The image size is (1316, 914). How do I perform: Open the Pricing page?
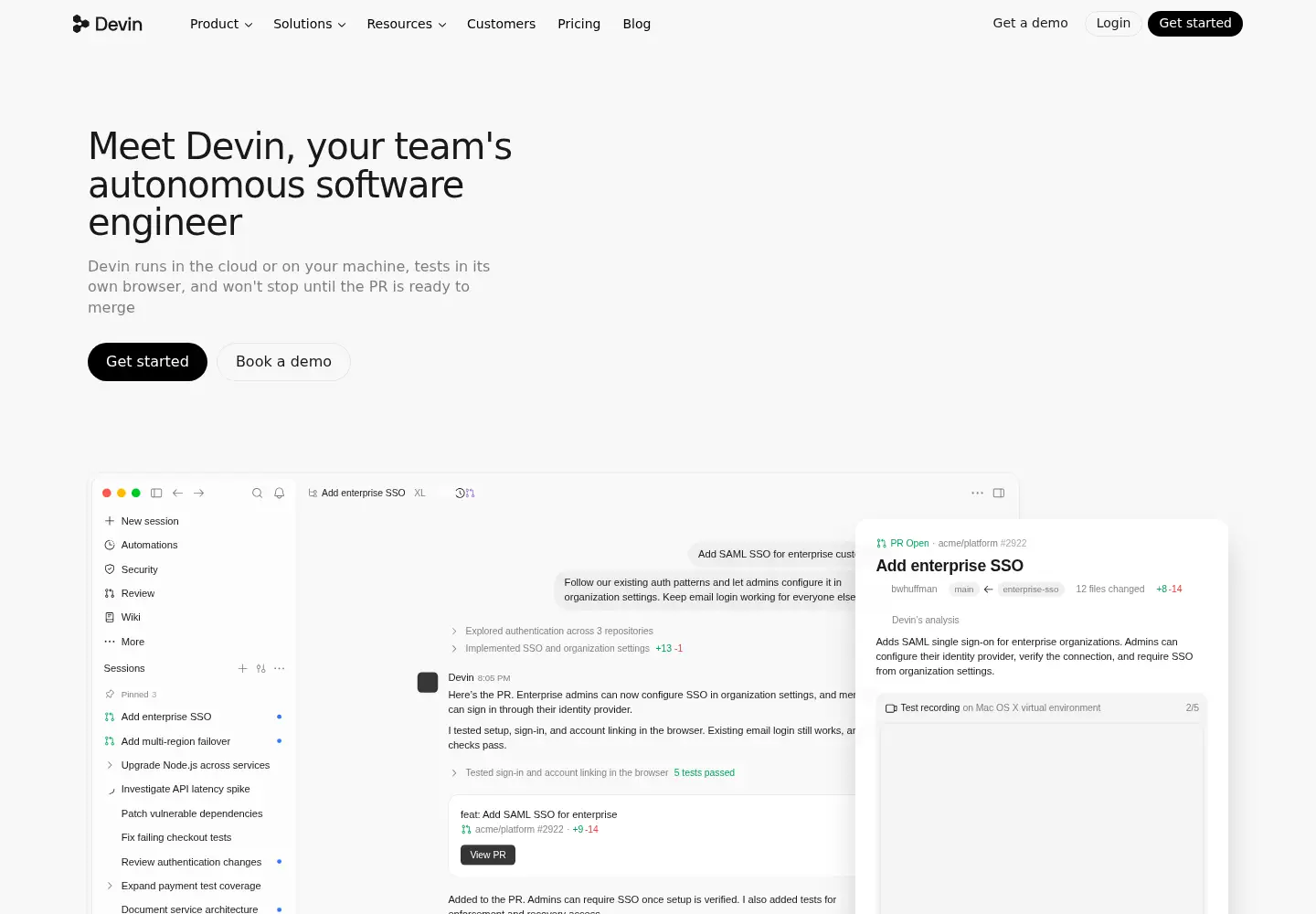(x=579, y=24)
